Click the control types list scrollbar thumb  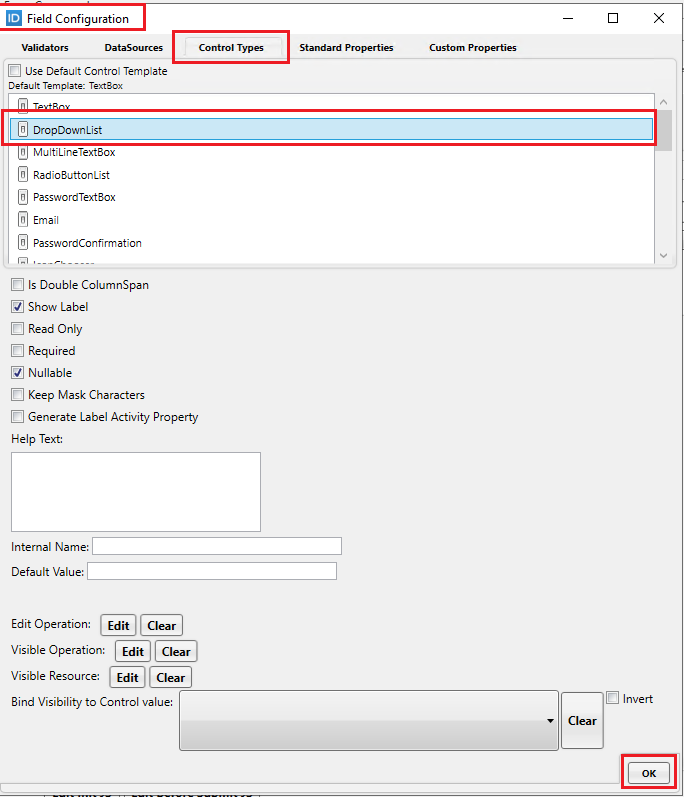(x=663, y=131)
